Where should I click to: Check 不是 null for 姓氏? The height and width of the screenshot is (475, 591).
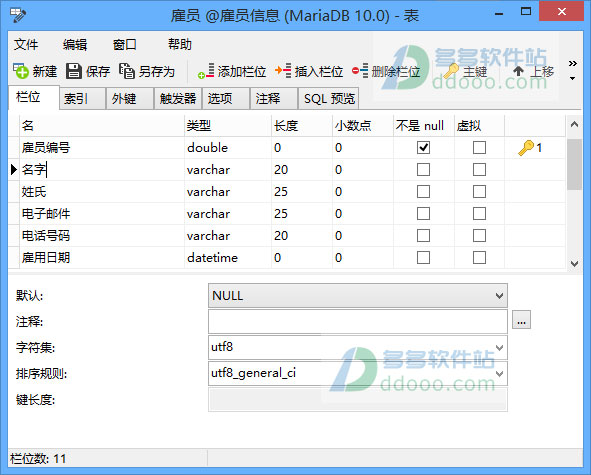point(423,192)
